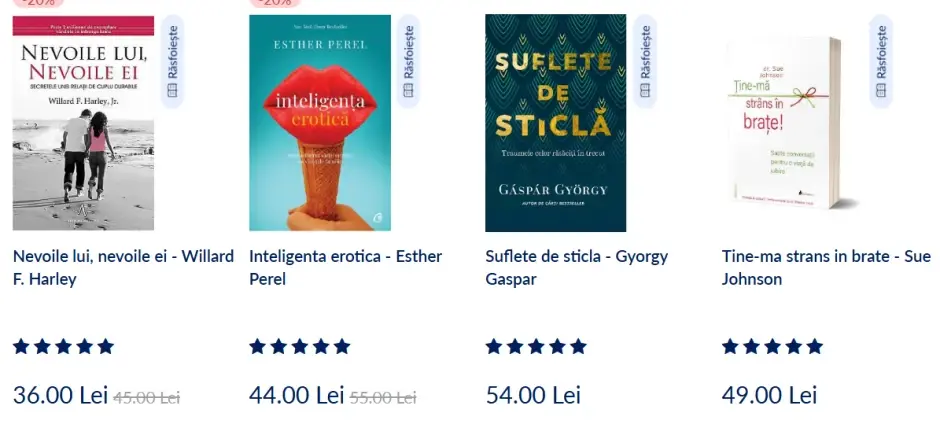Select star rating of Suflete de sticla
The height and width of the screenshot is (435, 940).
pyautogui.click(x=536, y=347)
